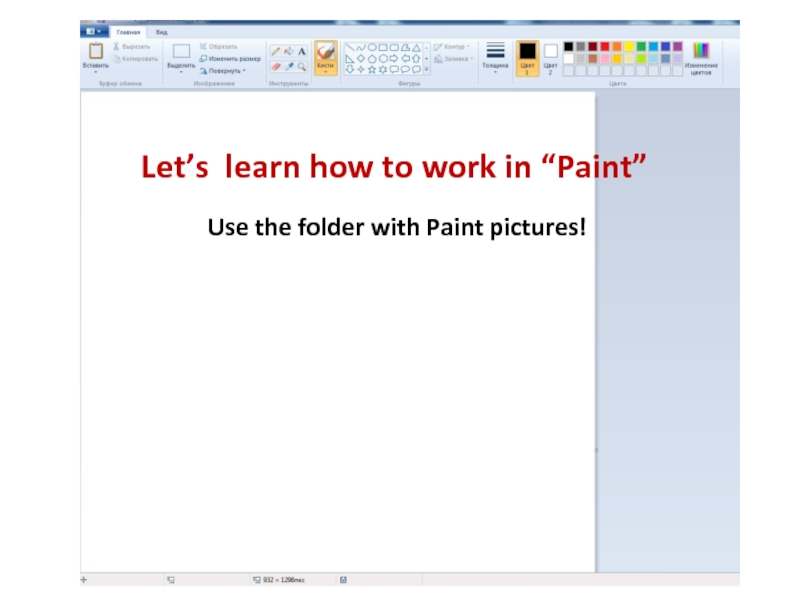Choose the Oval shape
Image resolution: width=800 pixels, height=600 pixels.
(372, 47)
